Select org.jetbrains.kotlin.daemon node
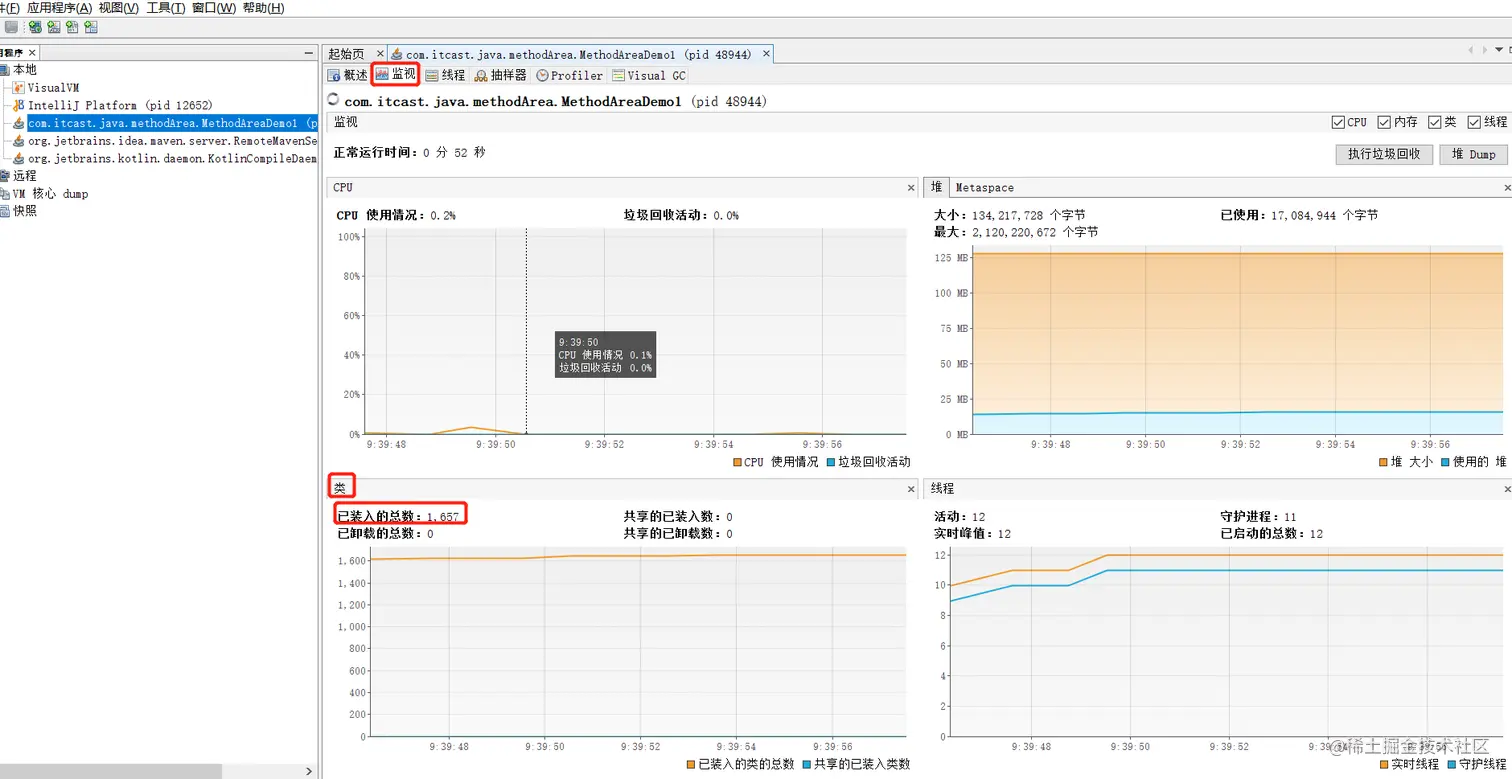 coord(172,158)
